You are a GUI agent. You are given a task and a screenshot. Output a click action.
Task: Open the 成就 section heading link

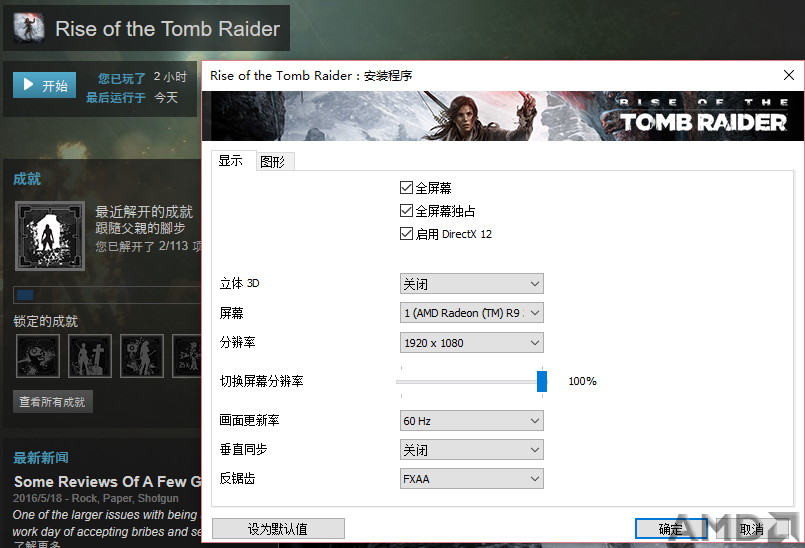click(x=27, y=179)
